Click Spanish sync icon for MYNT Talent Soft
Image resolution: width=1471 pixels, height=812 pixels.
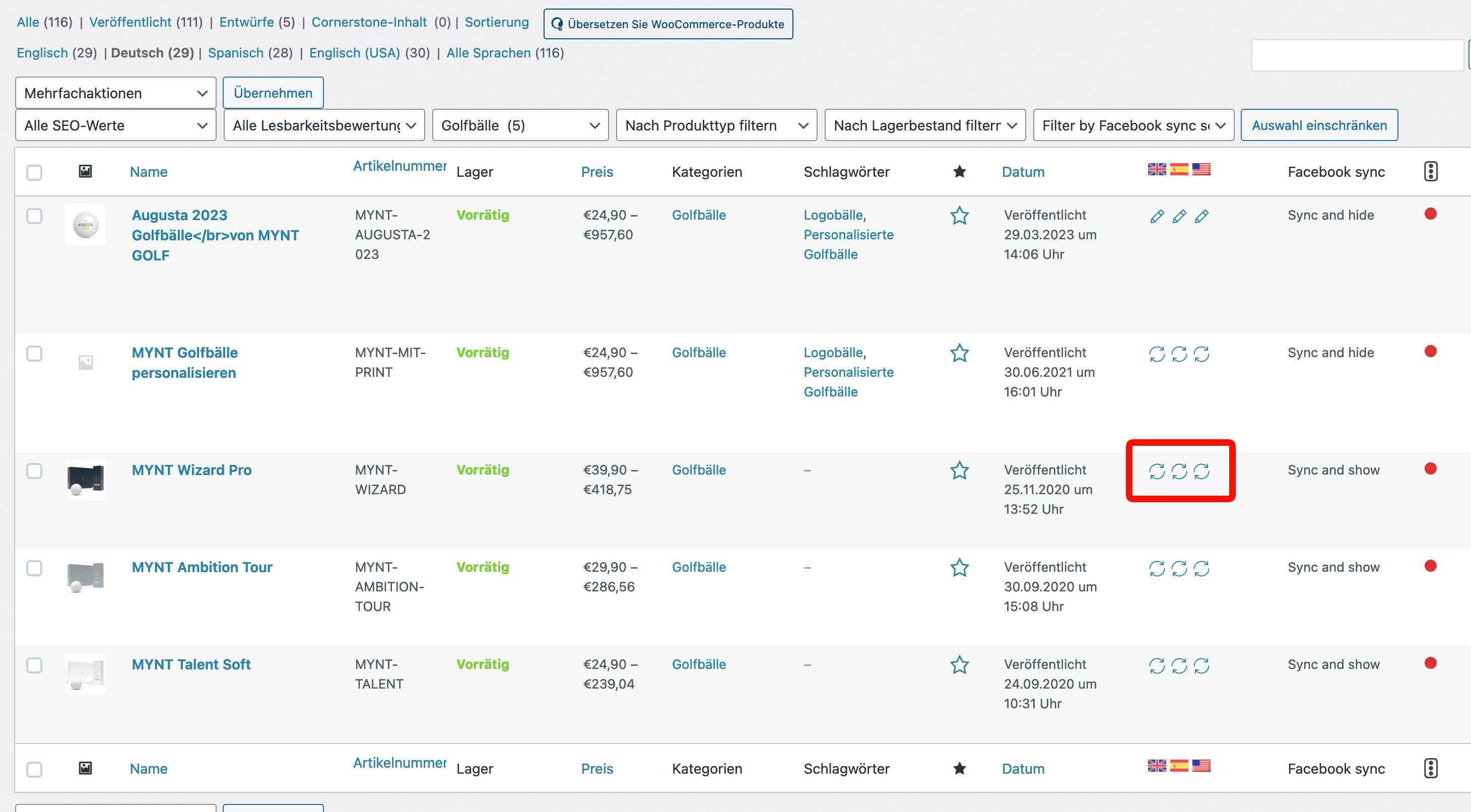(1179, 665)
